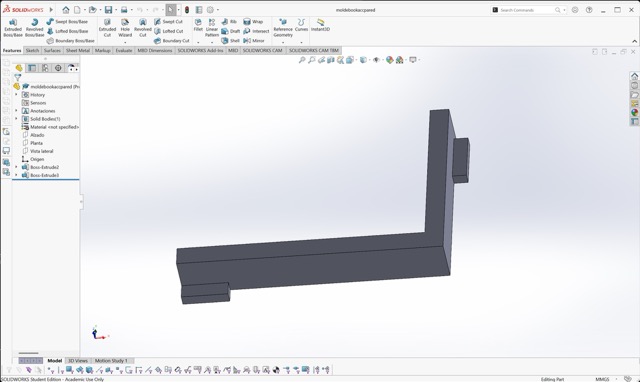Click the Lofted Boss/Base feature
This screenshot has width=640, height=382.
(x=67, y=31)
